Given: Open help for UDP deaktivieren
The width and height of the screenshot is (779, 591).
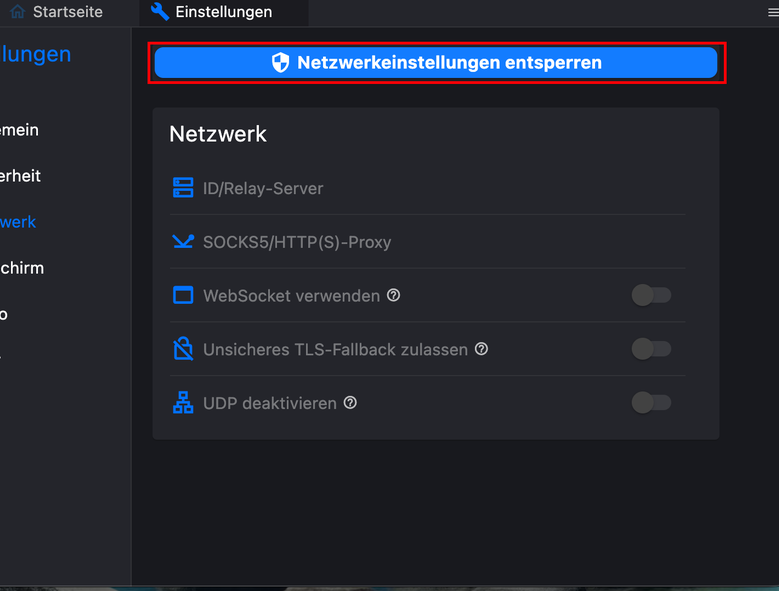Looking at the screenshot, I should (x=350, y=402).
